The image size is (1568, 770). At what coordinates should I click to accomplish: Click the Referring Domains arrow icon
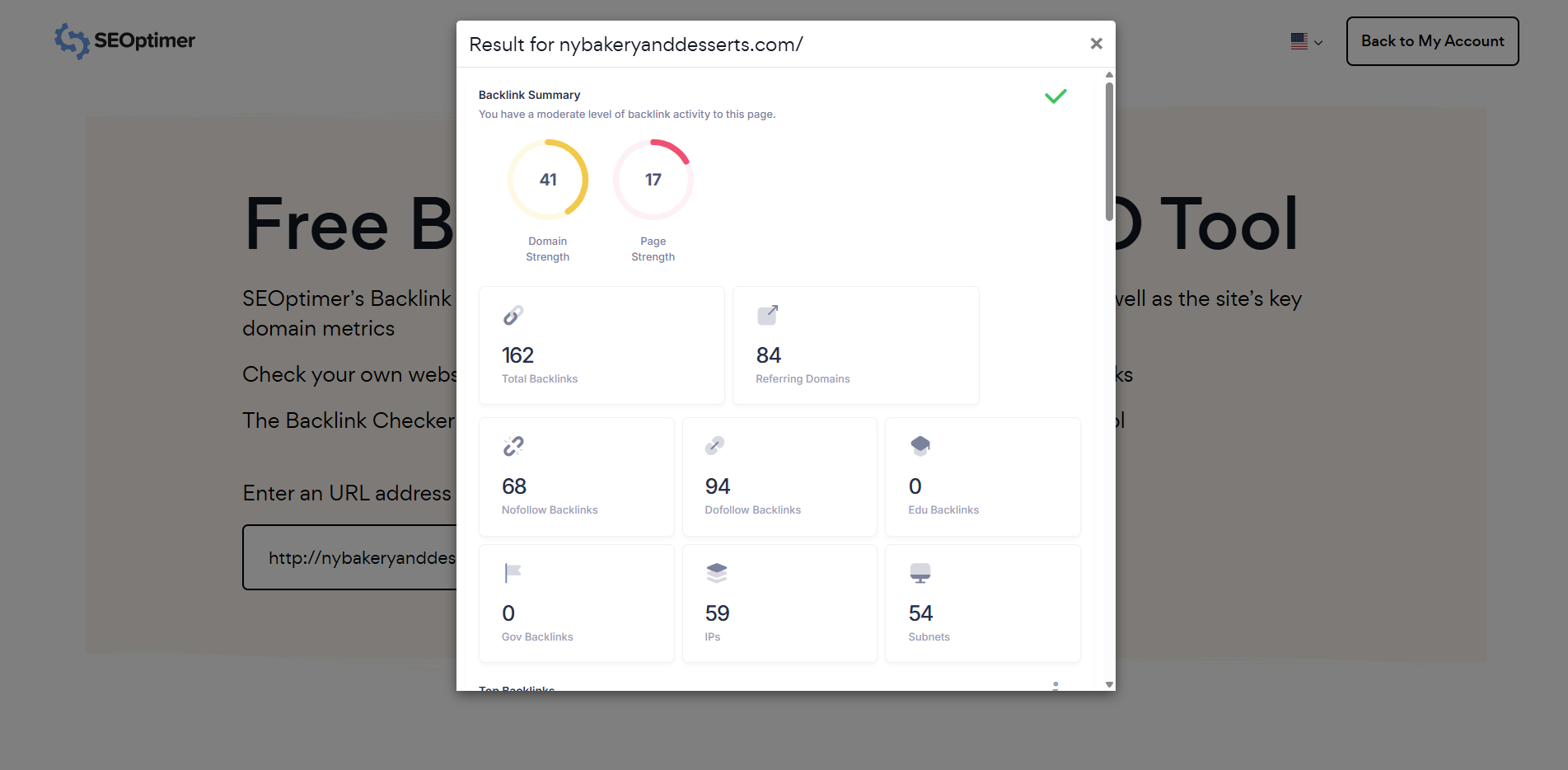767,315
